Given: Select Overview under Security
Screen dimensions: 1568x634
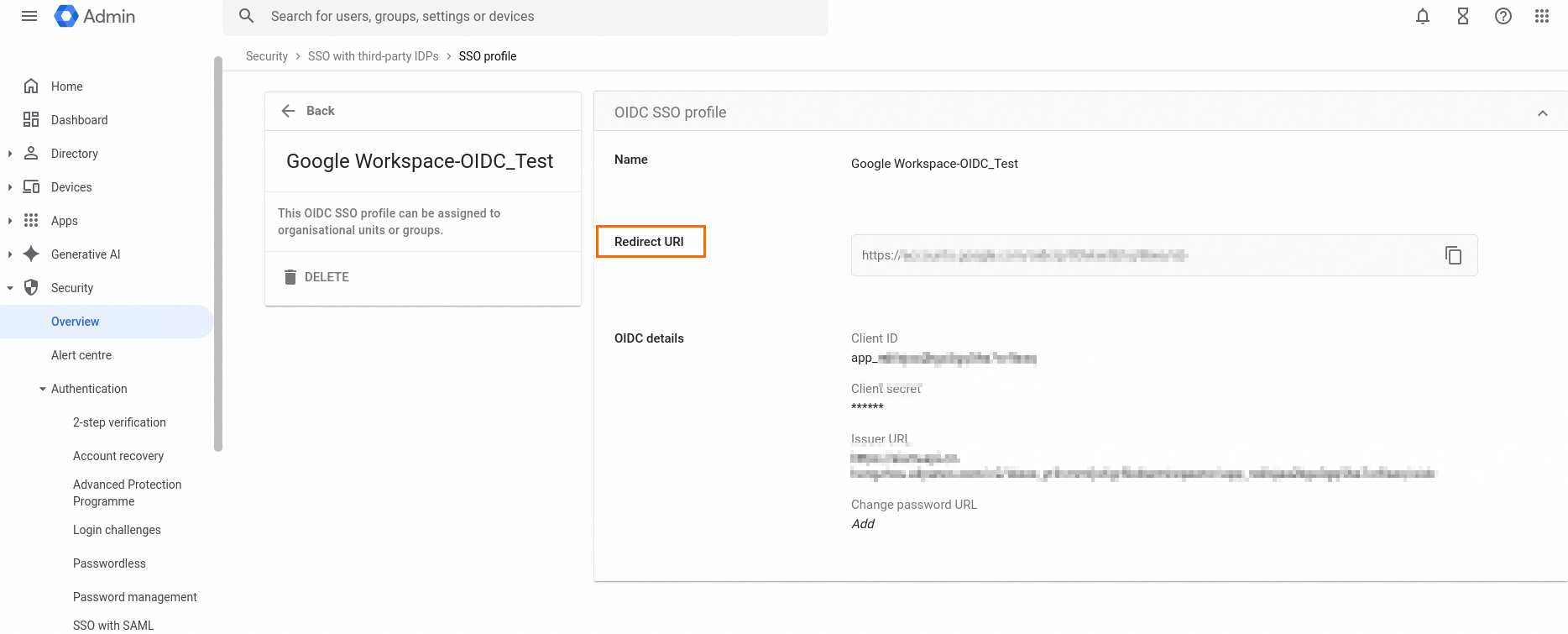Looking at the screenshot, I should point(76,322).
